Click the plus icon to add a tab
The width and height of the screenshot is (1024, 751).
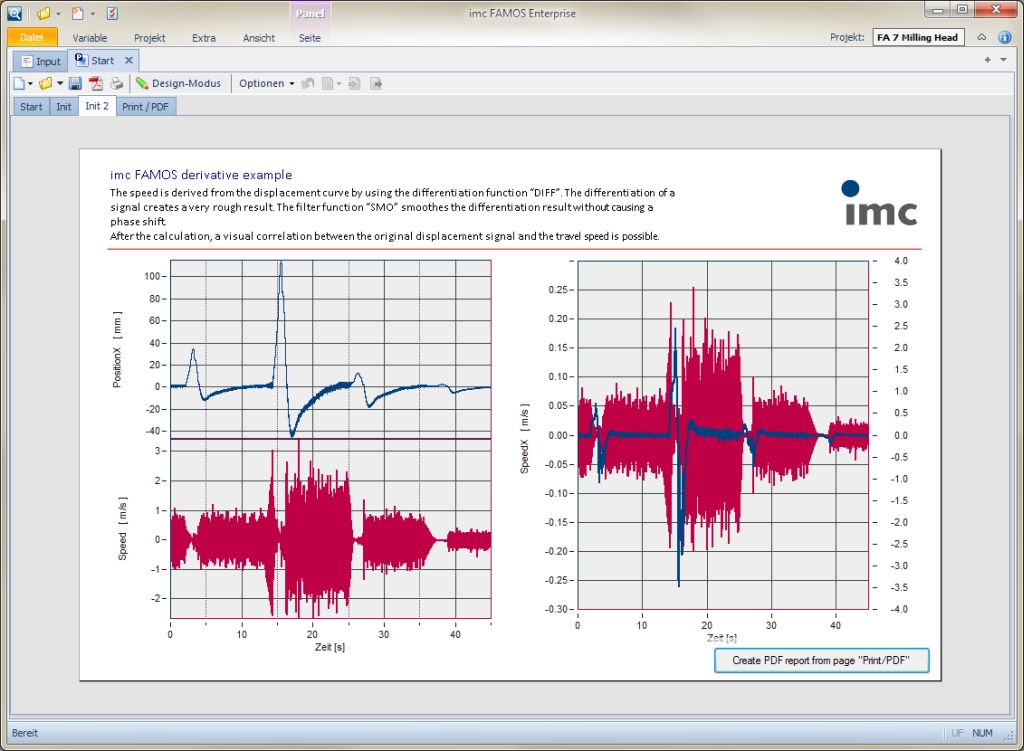[987, 60]
